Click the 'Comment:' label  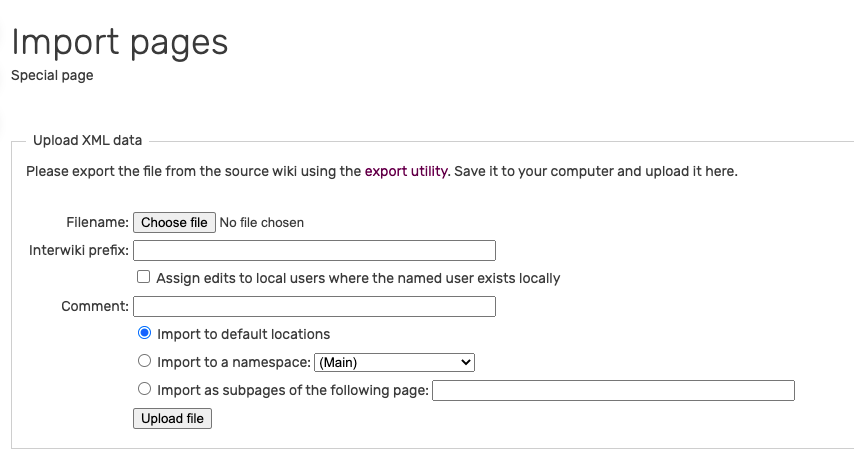tap(95, 306)
